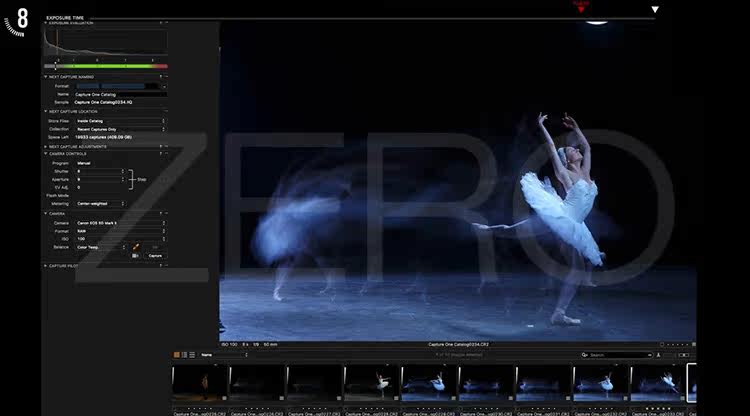Screen dimensions: 750x416
Task: Open Capture Pilot help icon
Action: (x=161, y=265)
